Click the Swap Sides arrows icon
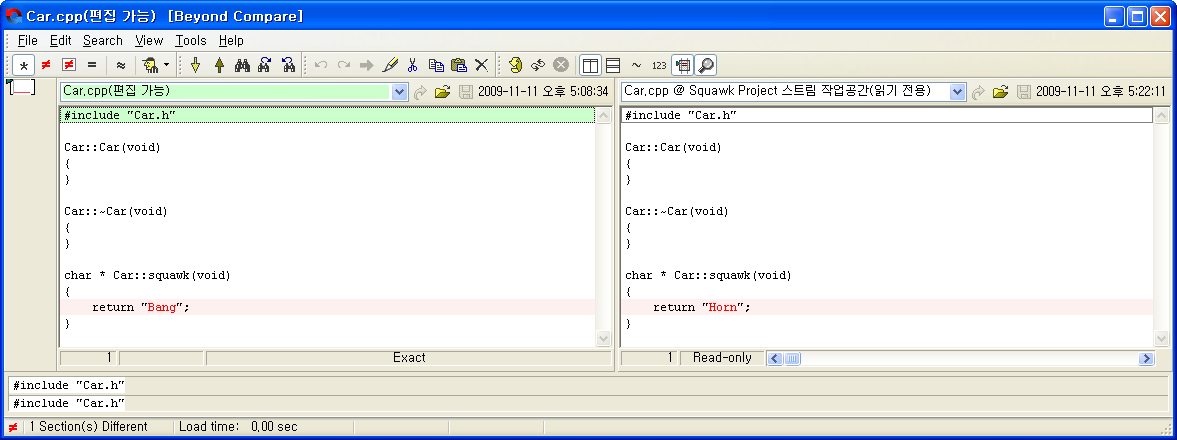The width and height of the screenshot is (1177, 440). pos(537,65)
